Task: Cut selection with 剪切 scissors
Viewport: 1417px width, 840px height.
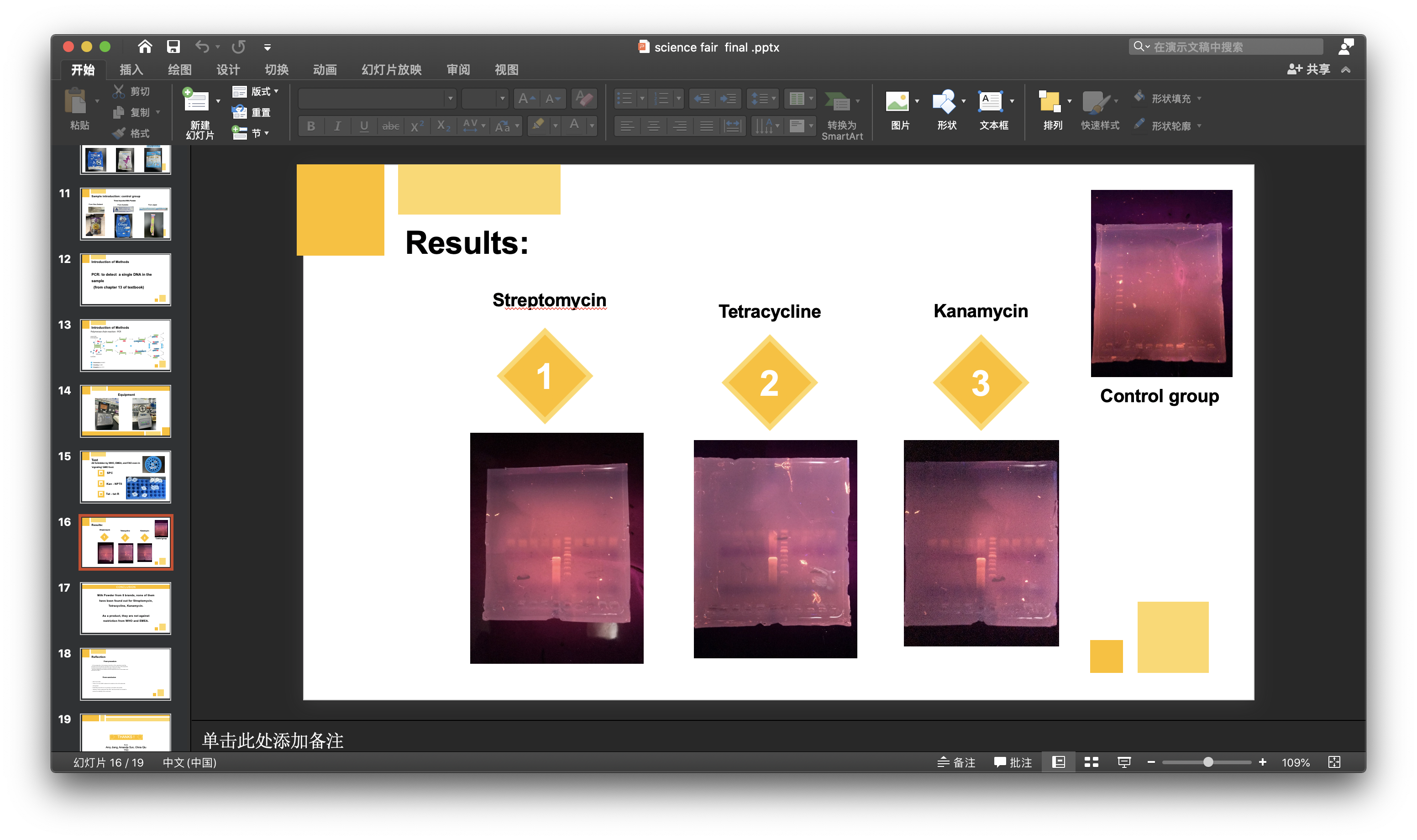Action: pos(131,91)
